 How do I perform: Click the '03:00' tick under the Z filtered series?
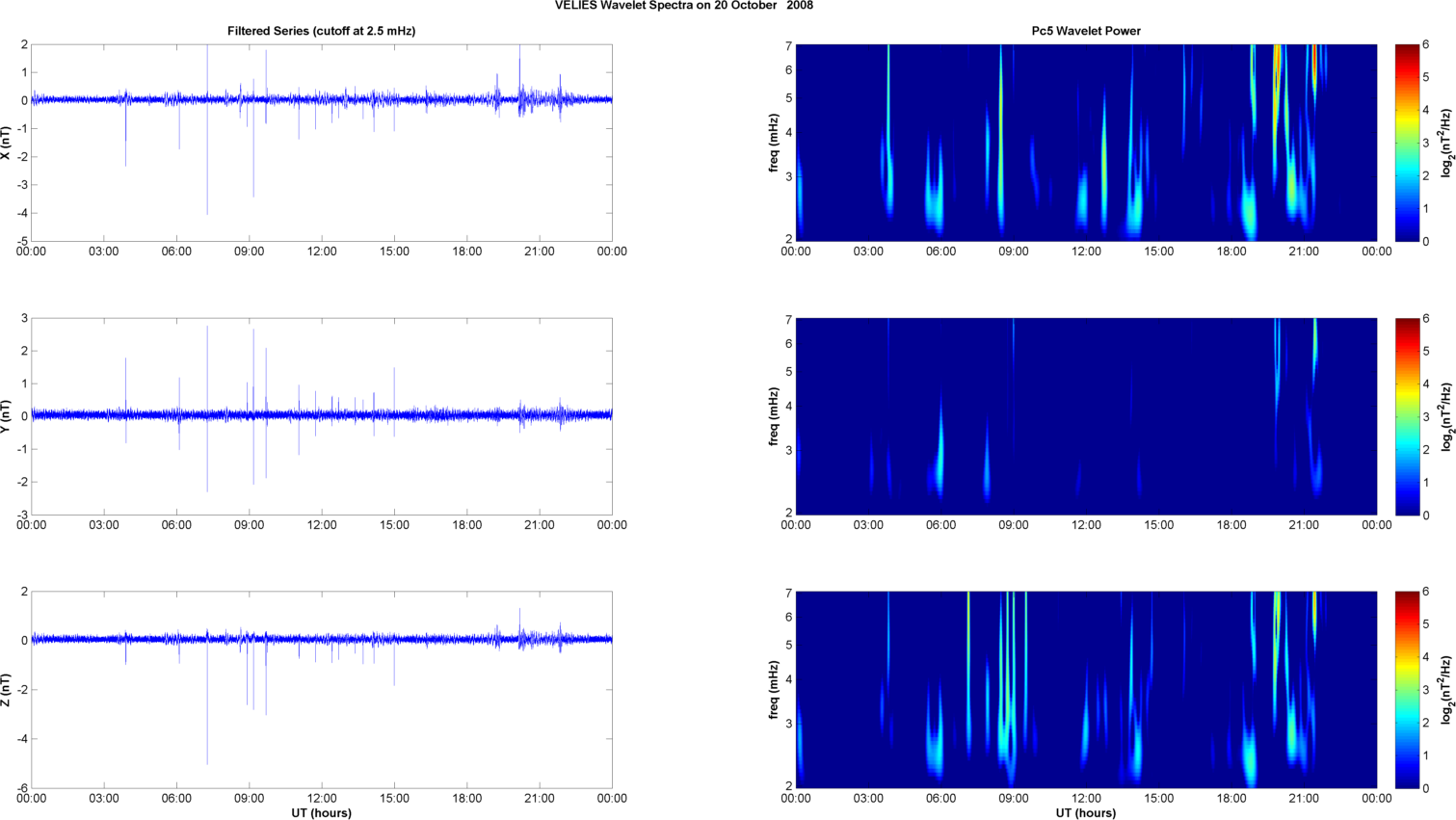[104, 798]
